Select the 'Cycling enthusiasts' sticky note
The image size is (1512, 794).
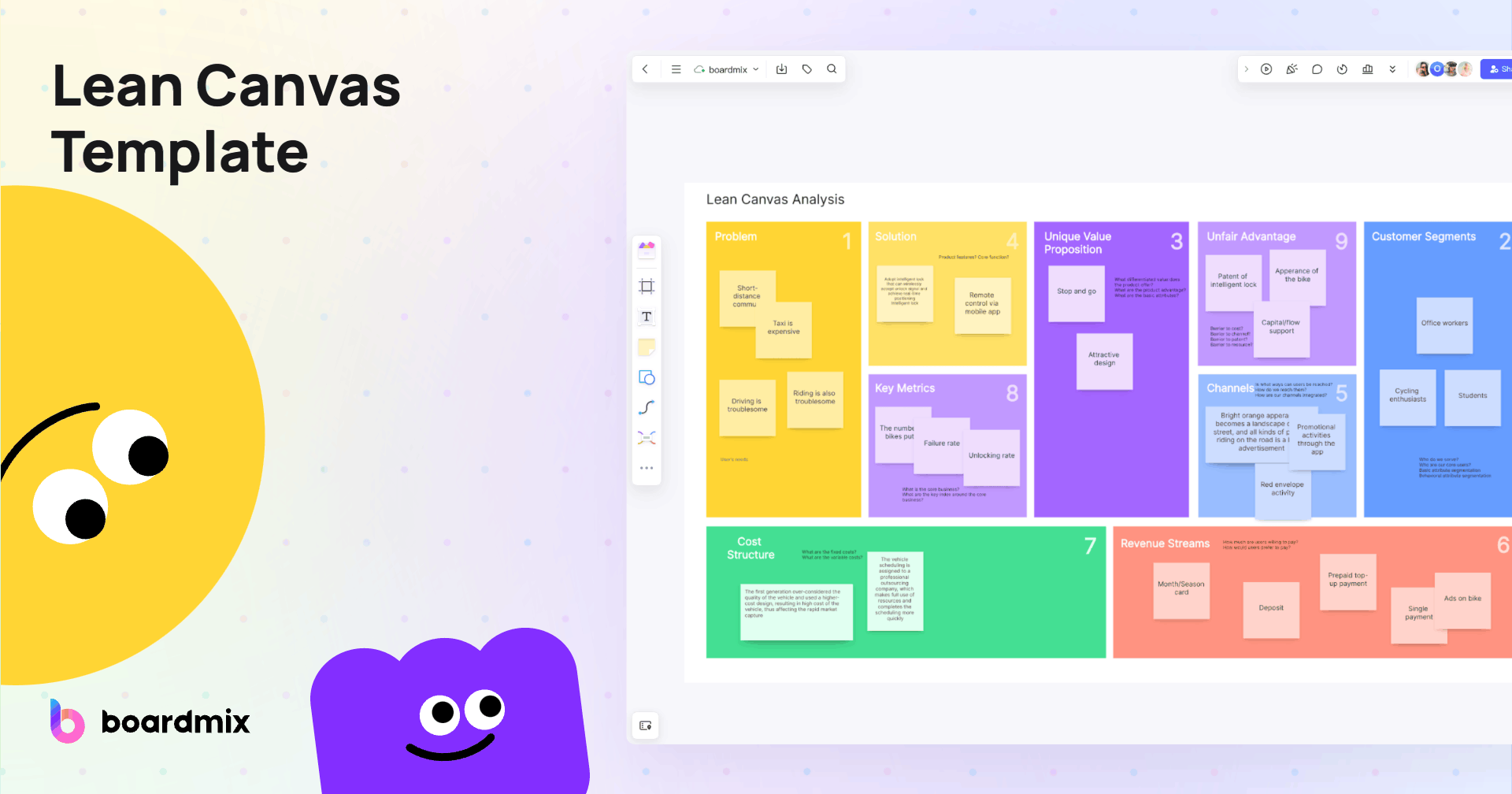coord(1408,398)
